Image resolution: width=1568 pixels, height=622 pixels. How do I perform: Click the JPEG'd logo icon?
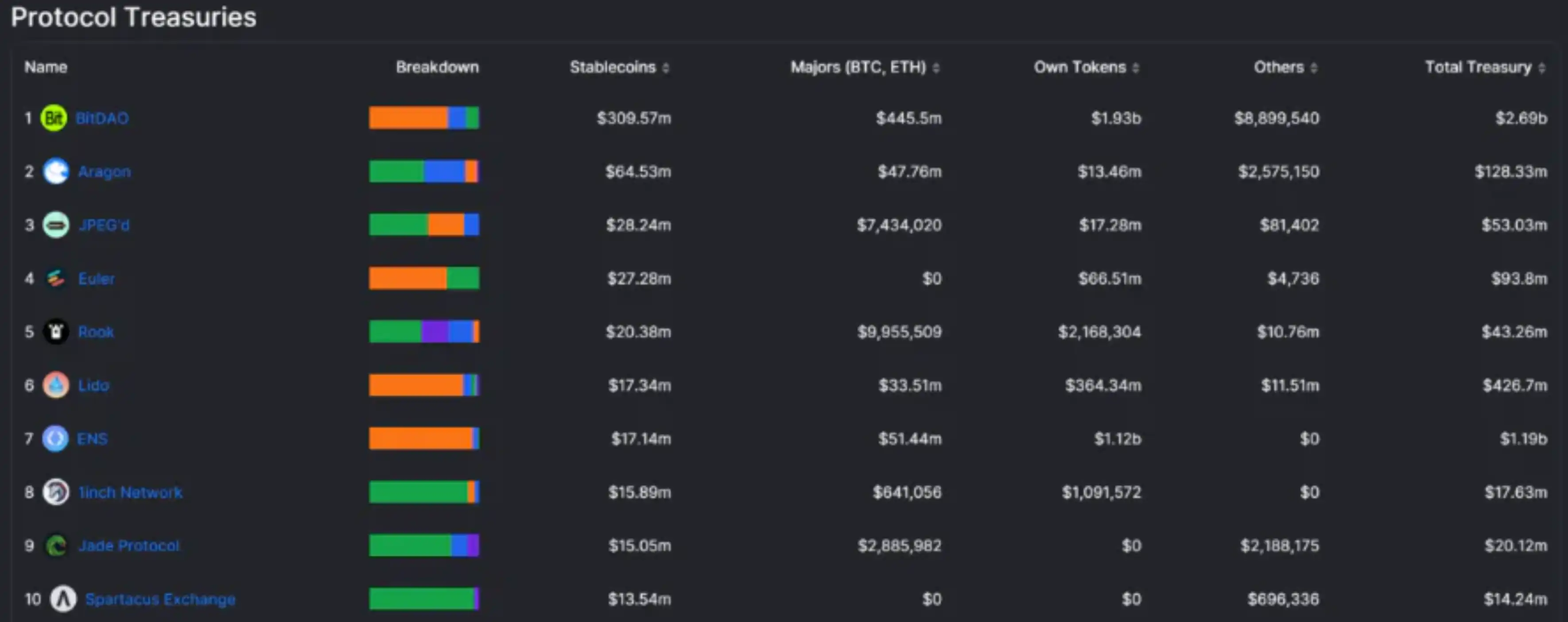(55, 225)
